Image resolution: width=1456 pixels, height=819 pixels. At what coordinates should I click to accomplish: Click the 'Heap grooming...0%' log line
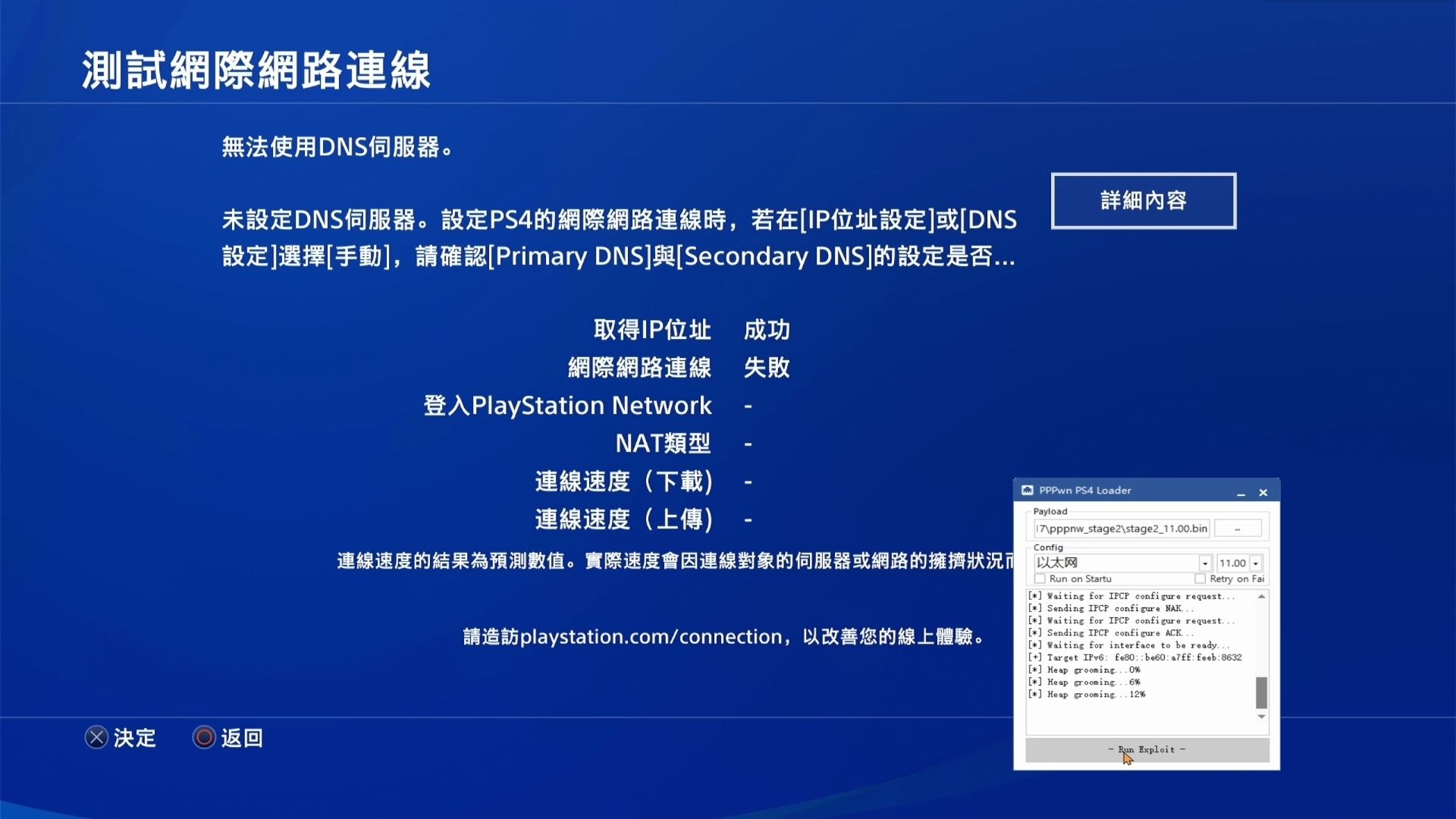click(1084, 670)
